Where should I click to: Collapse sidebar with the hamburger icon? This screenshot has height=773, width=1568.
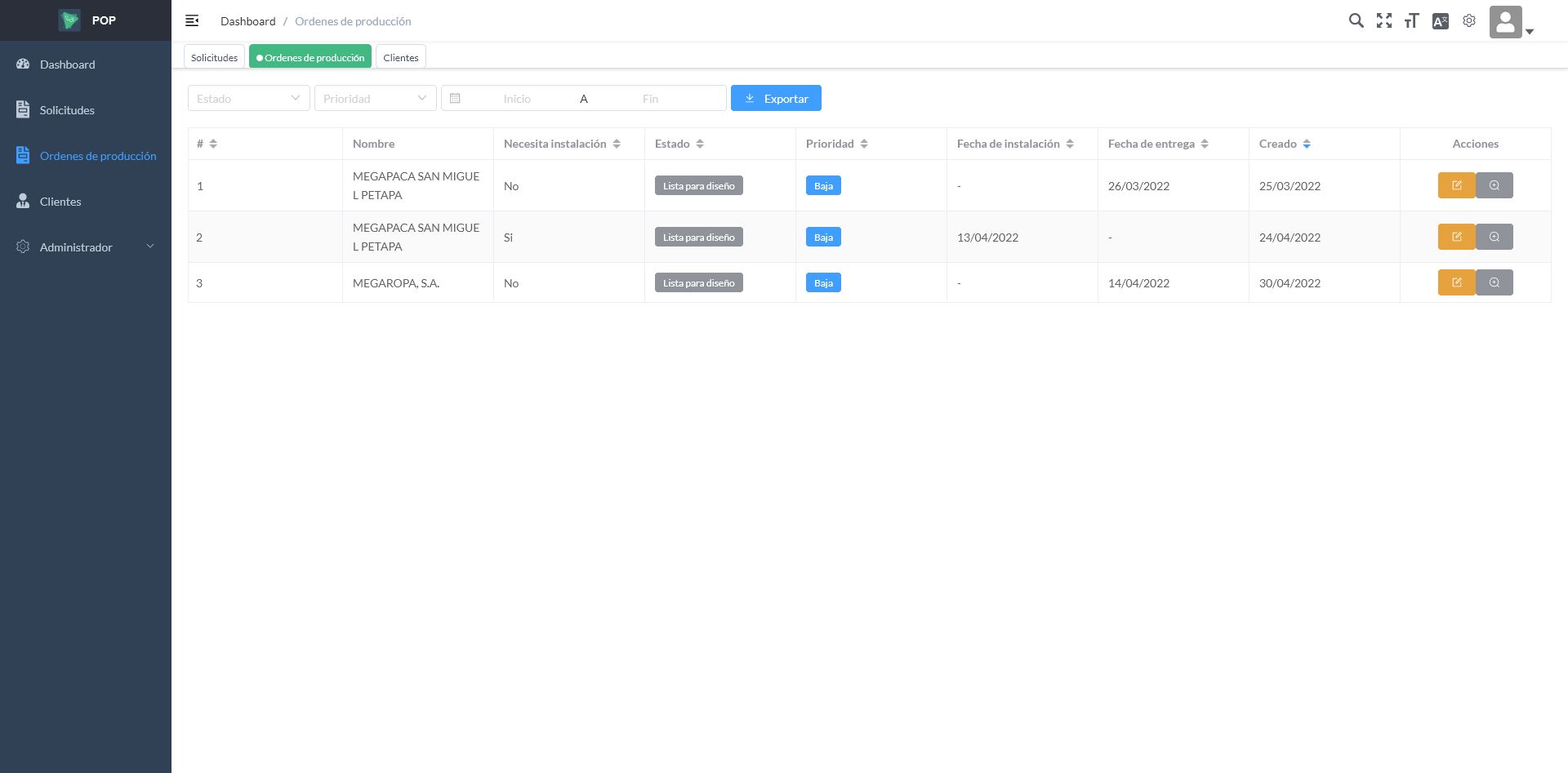pos(192,20)
